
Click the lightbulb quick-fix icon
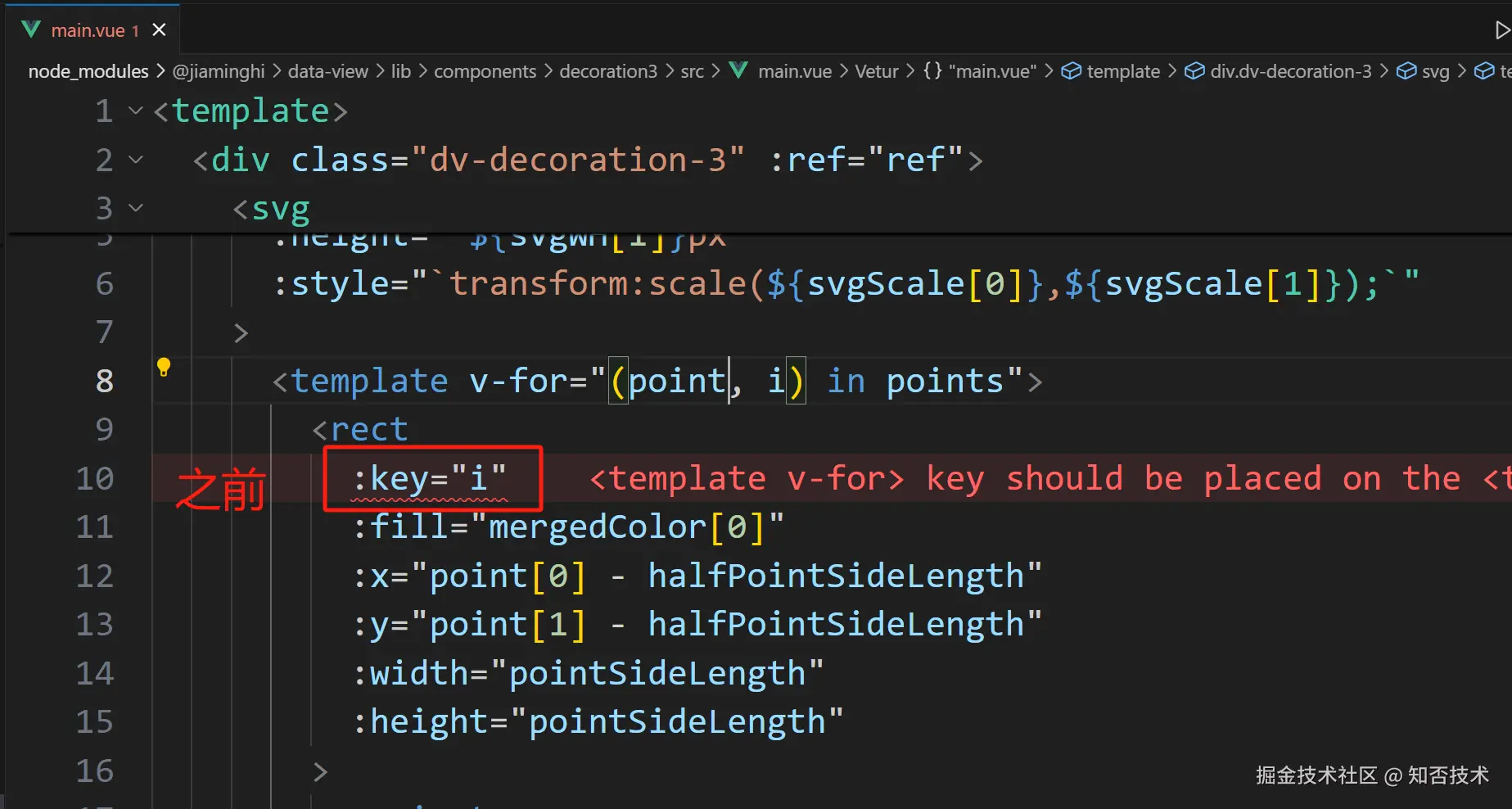(164, 367)
